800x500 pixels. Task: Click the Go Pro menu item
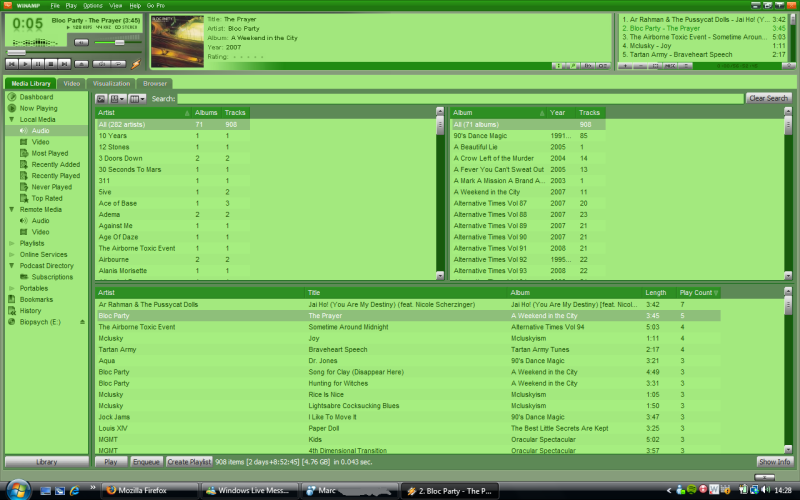point(156,6)
